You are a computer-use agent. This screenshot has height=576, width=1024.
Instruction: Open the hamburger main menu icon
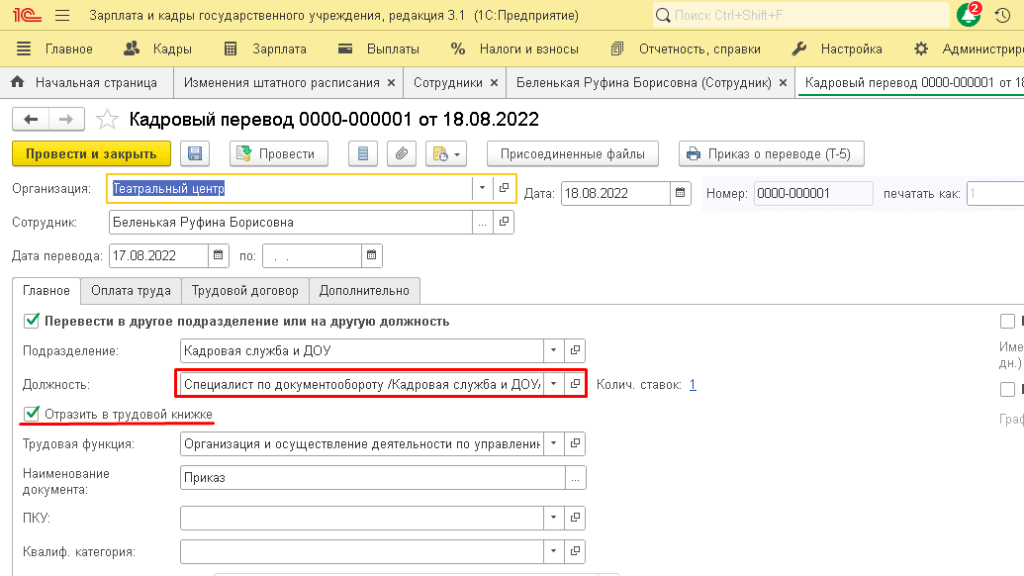point(61,16)
